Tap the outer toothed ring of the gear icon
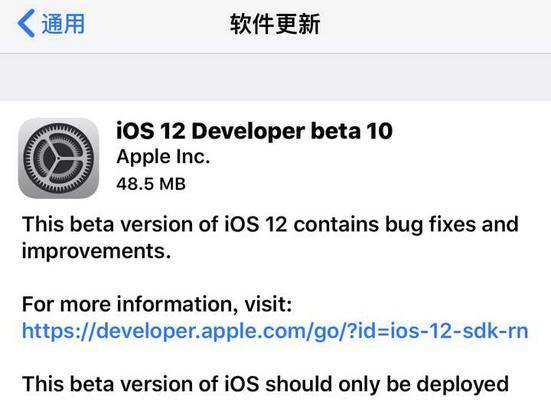551x400 pixels. click(x=59, y=130)
